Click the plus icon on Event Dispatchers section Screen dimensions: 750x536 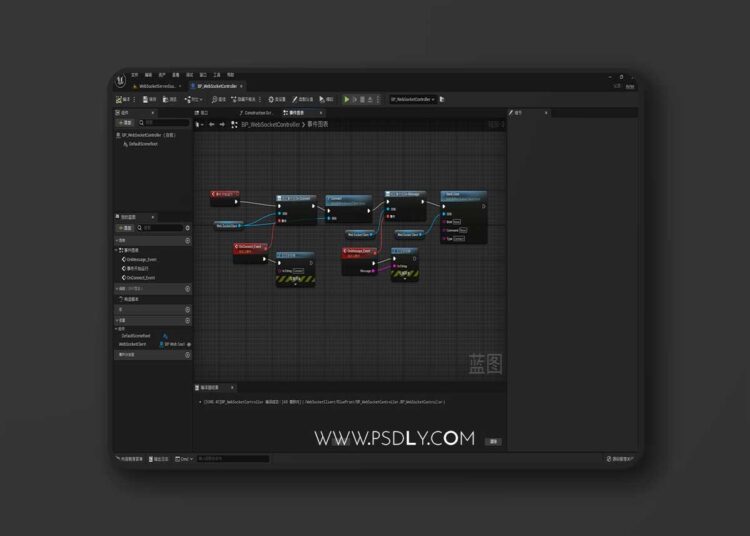pyautogui.click(x=188, y=355)
